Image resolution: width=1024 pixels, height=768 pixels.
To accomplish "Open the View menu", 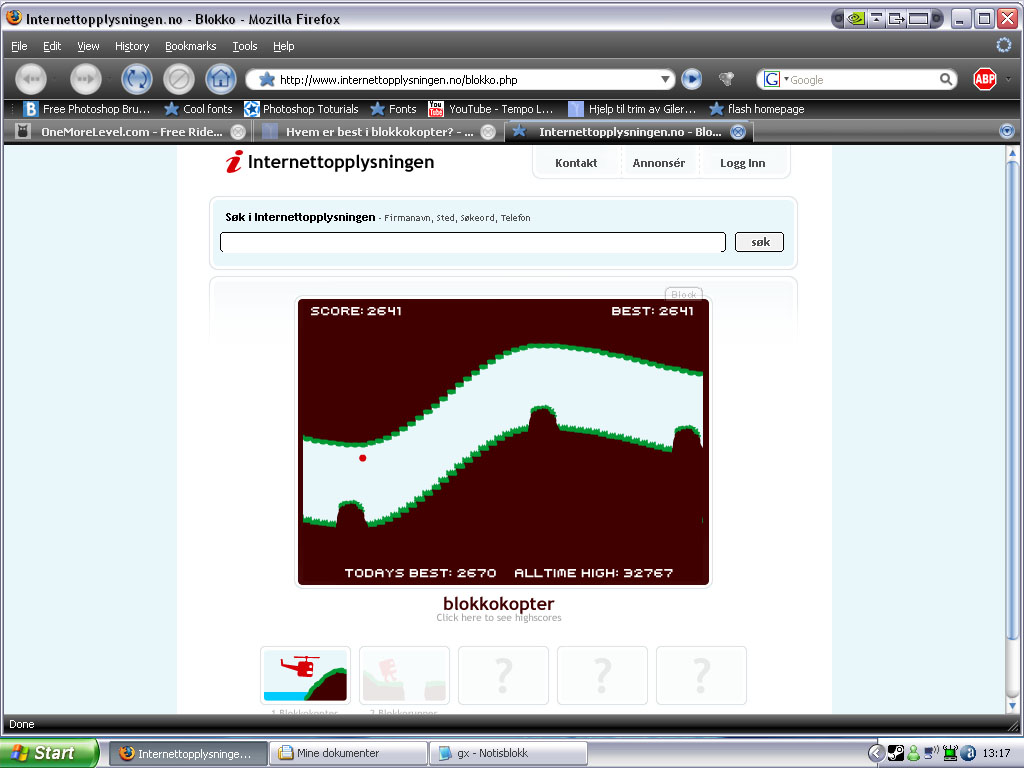I will [88, 46].
